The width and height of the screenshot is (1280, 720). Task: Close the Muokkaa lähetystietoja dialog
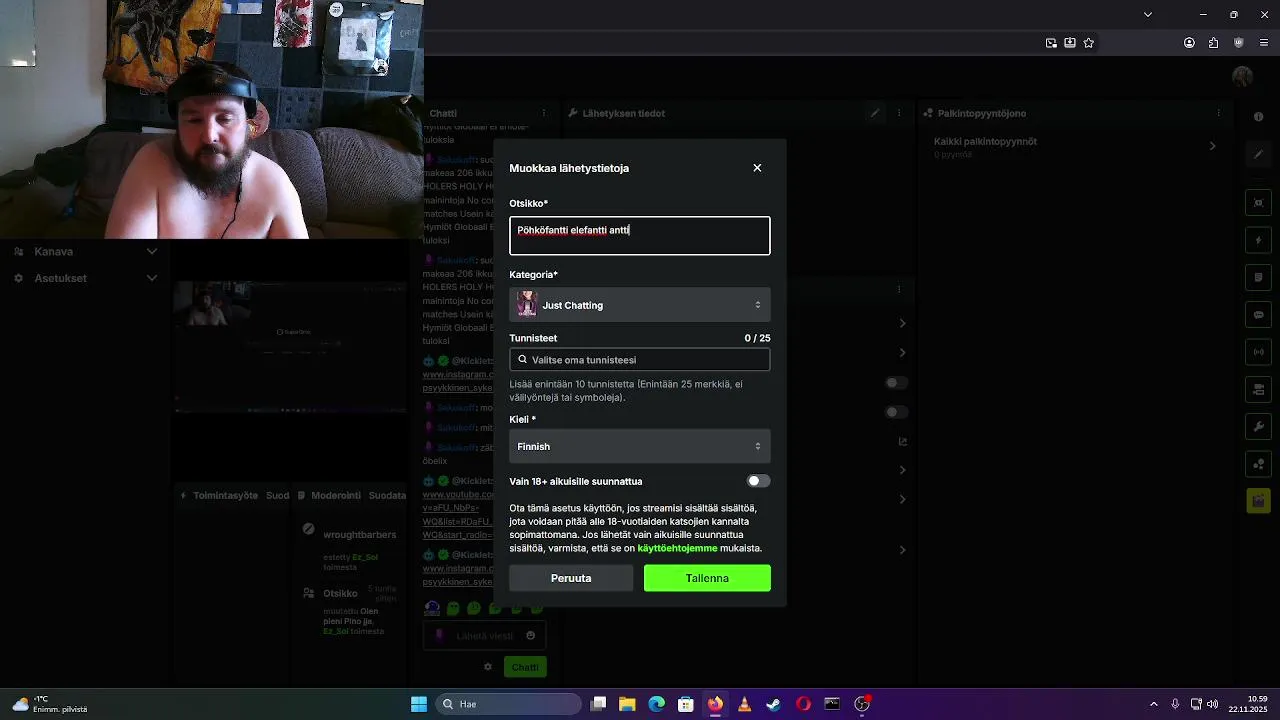pos(757,168)
